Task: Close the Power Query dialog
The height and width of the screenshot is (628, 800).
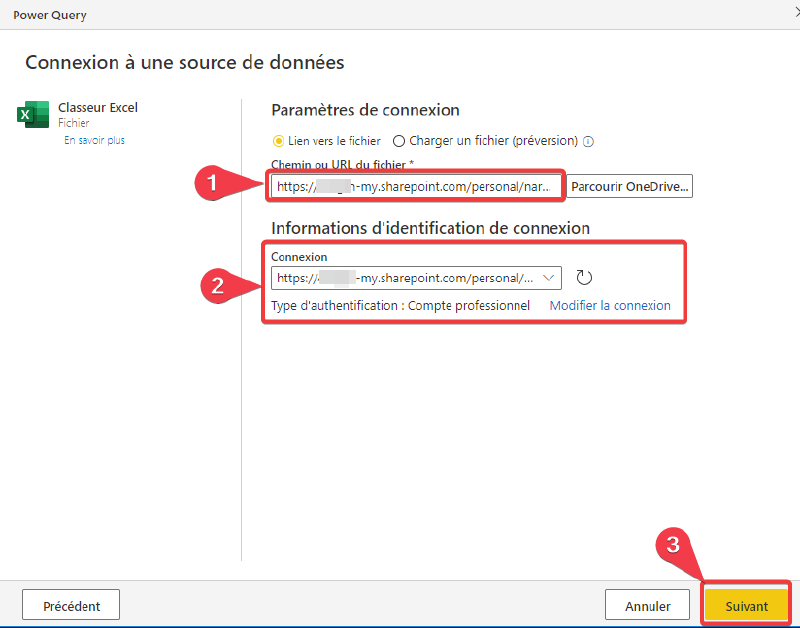Action: (797, 14)
